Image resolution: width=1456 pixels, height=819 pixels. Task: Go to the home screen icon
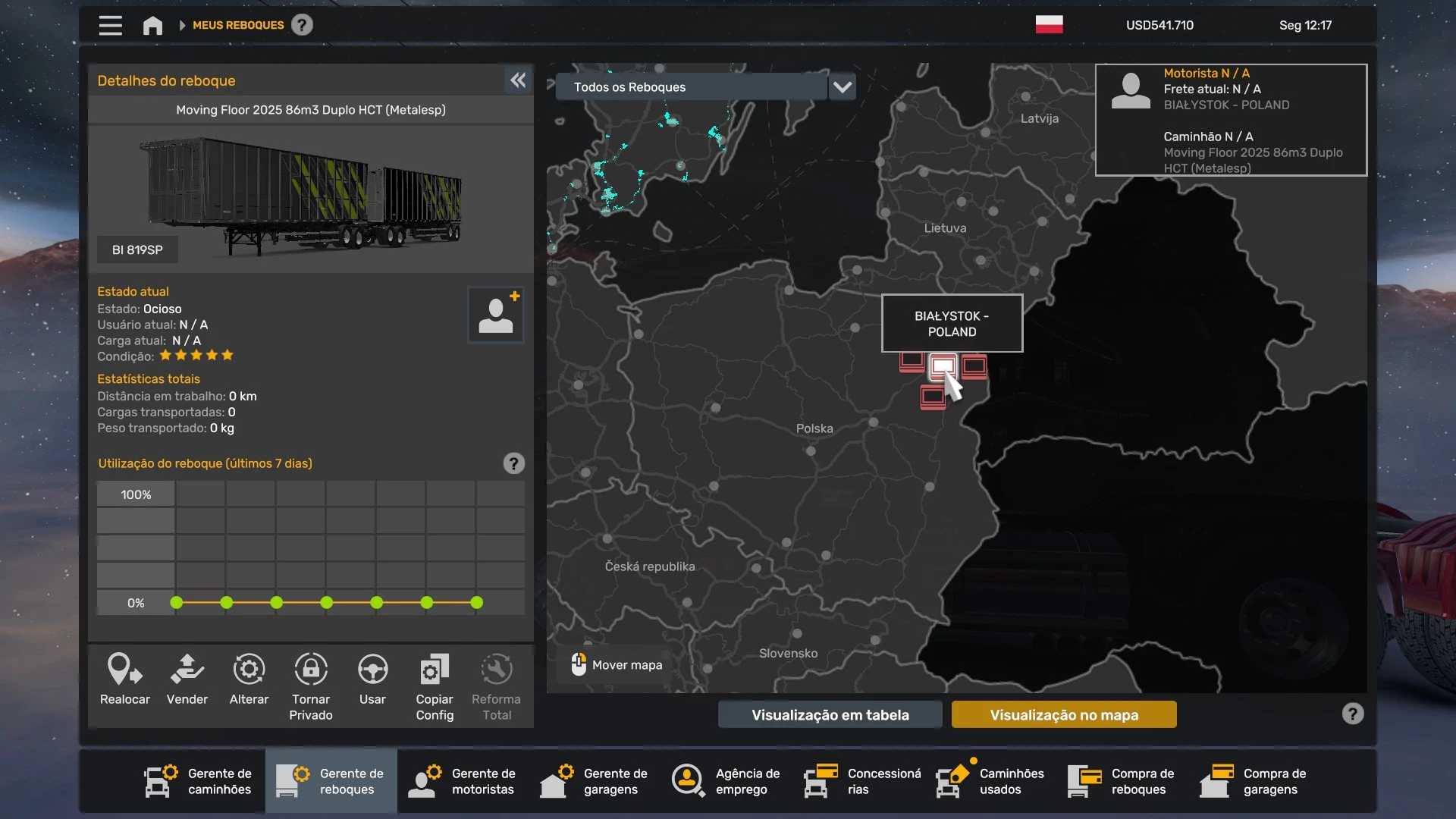coord(152,26)
